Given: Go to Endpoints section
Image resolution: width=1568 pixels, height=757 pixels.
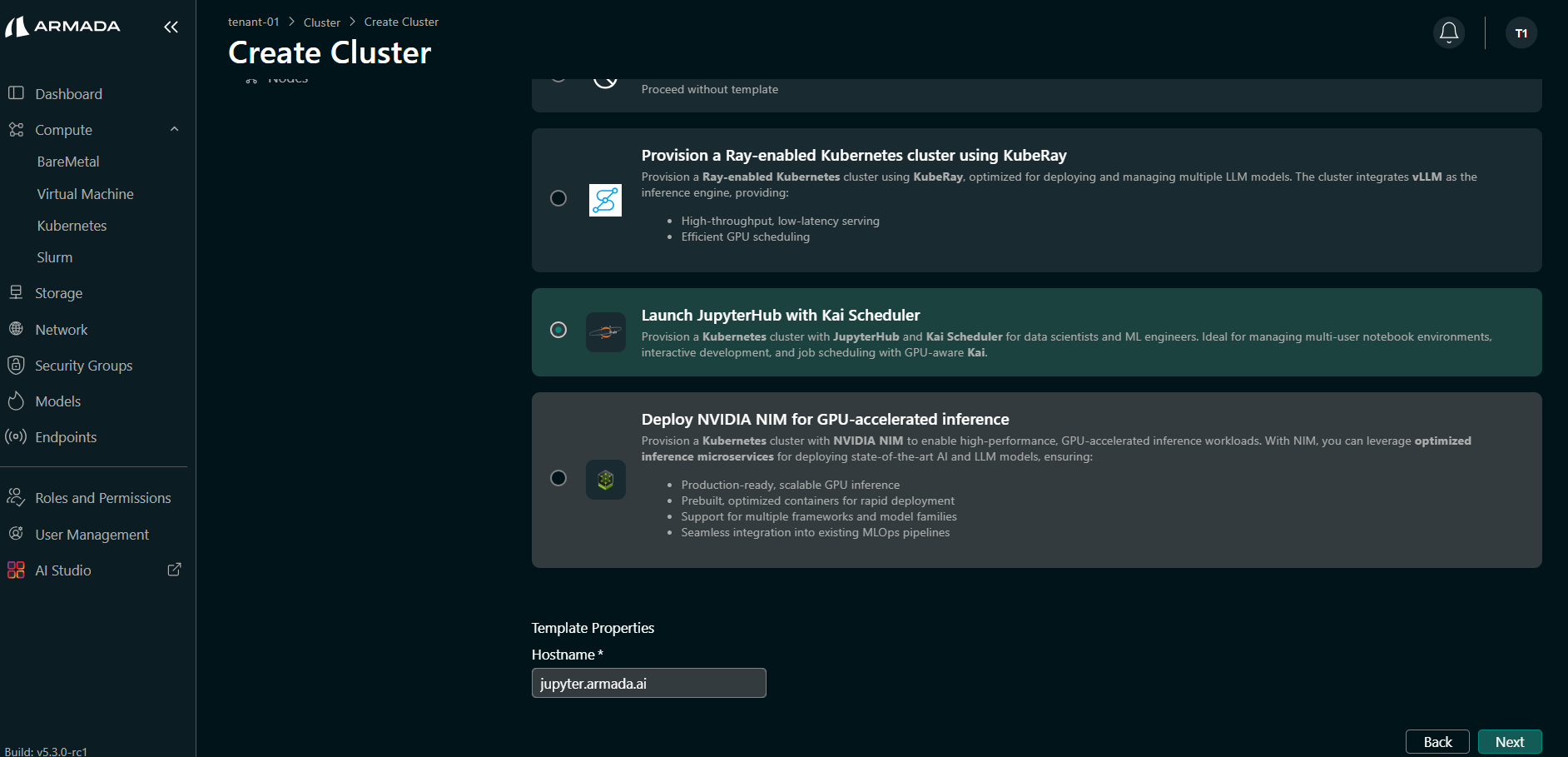Looking at the screenshot, I should tap(66, 437).
